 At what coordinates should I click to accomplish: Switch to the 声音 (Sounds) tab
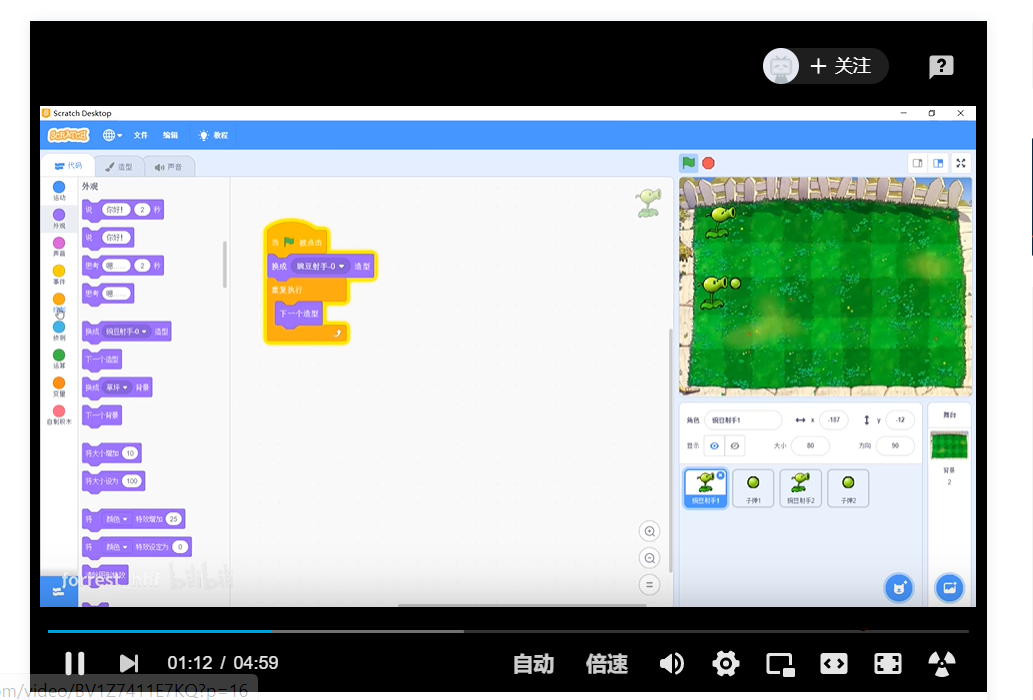click(x=169, y=167)
